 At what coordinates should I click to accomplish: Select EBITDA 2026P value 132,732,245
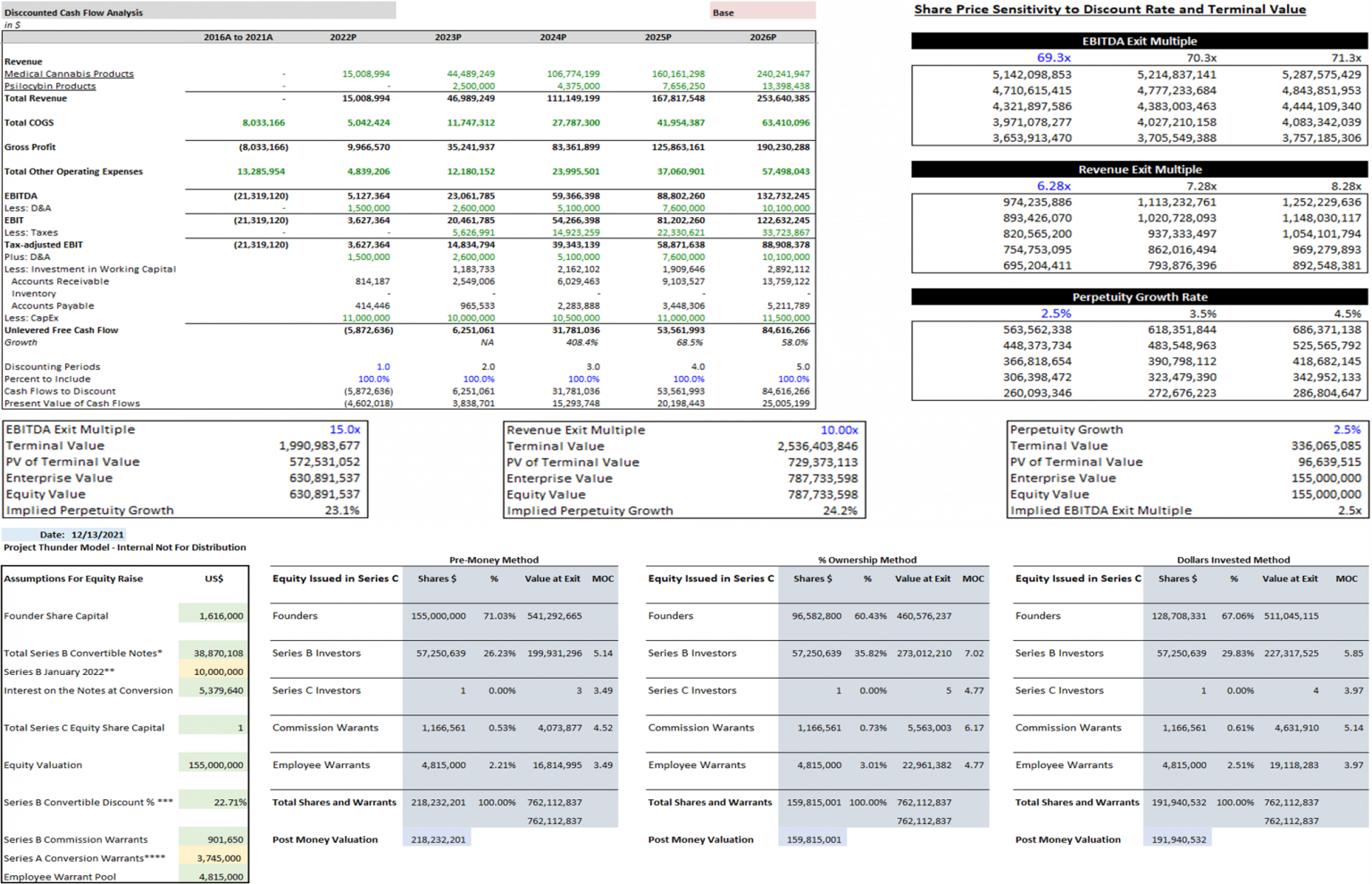click(x=783, y=196)
